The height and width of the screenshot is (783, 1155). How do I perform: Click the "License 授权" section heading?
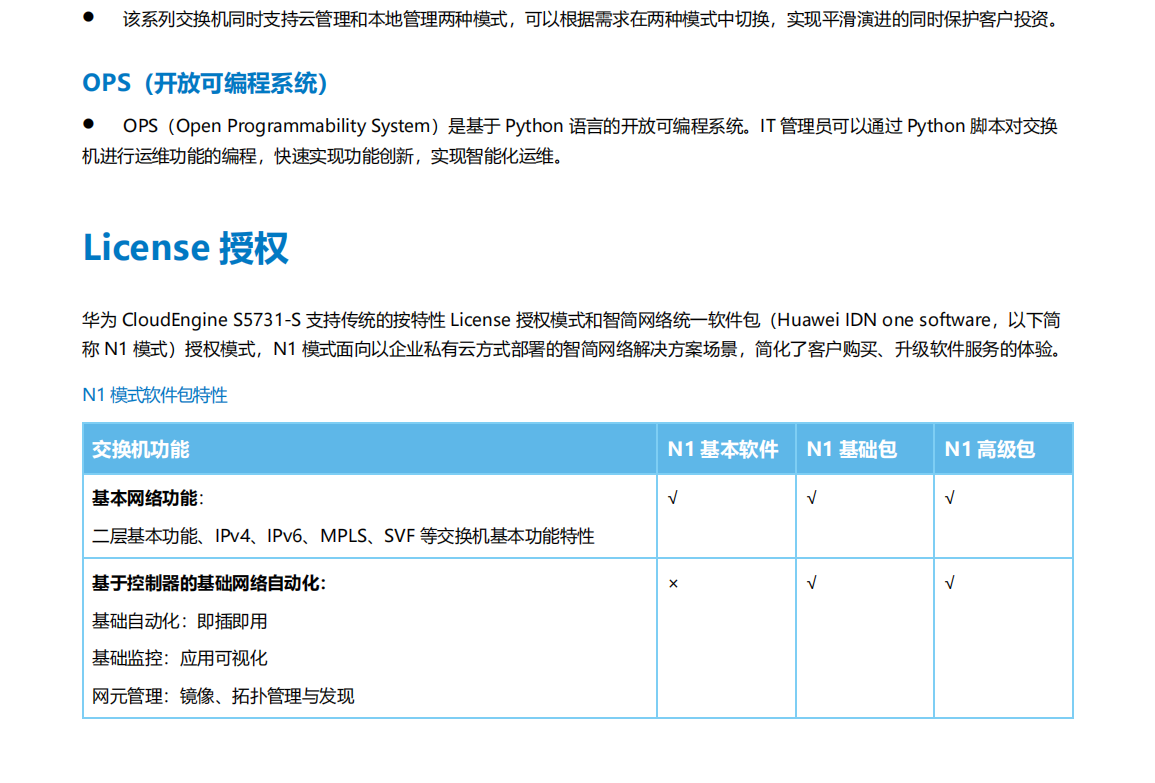point(186,248)
